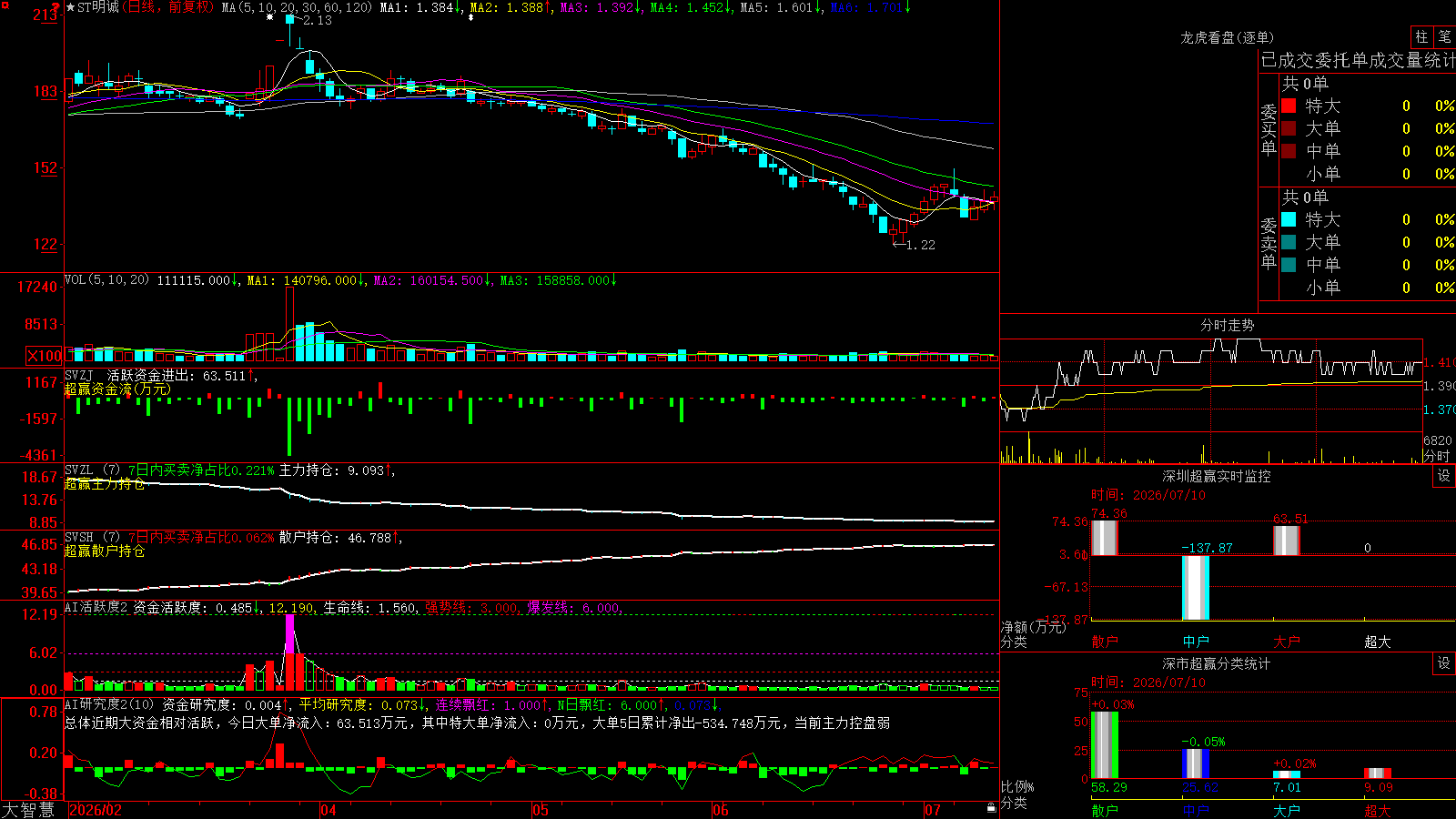This screenshot has height=819, width=1456.
Task: Click the 爆发线: 6.000 value
Action: coord(574,608)
